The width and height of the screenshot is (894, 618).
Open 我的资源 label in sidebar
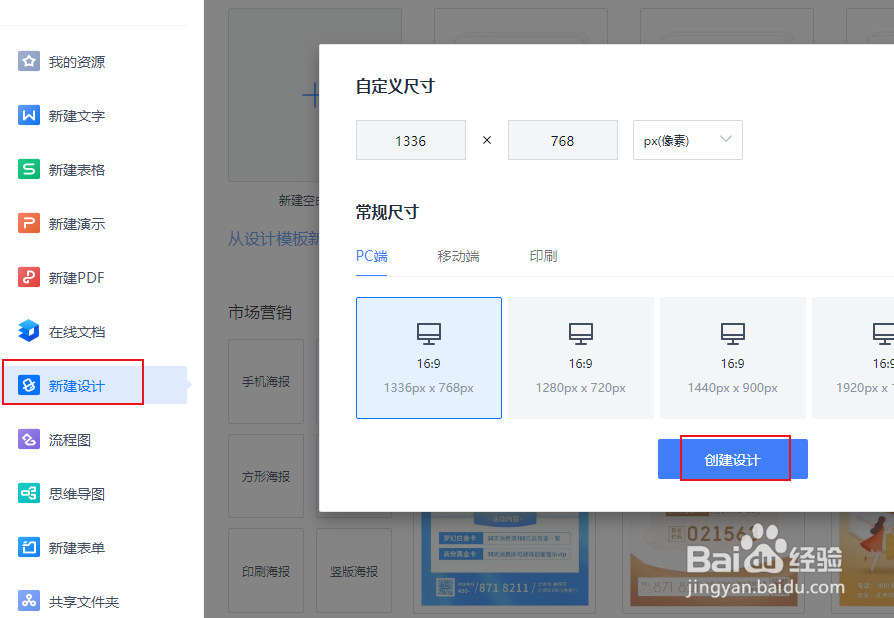[x=77, y=62]
